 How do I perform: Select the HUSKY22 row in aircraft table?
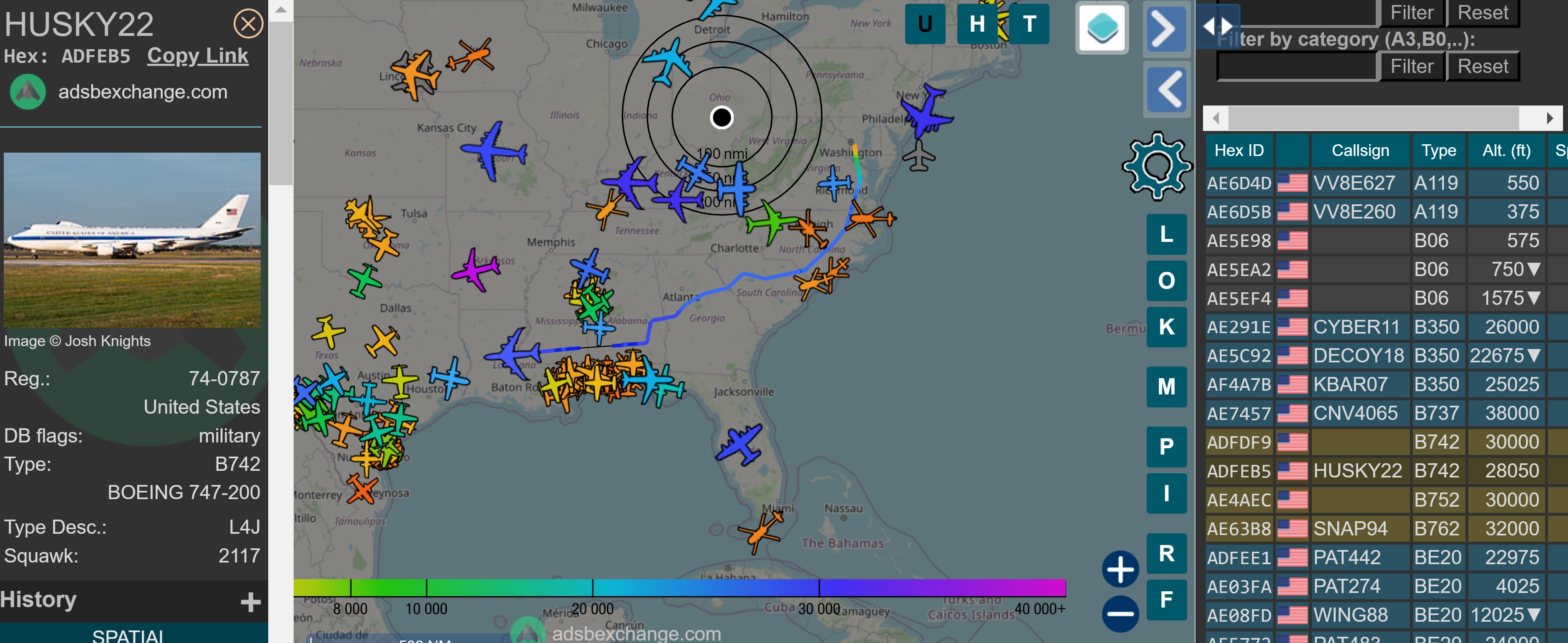1387,471
